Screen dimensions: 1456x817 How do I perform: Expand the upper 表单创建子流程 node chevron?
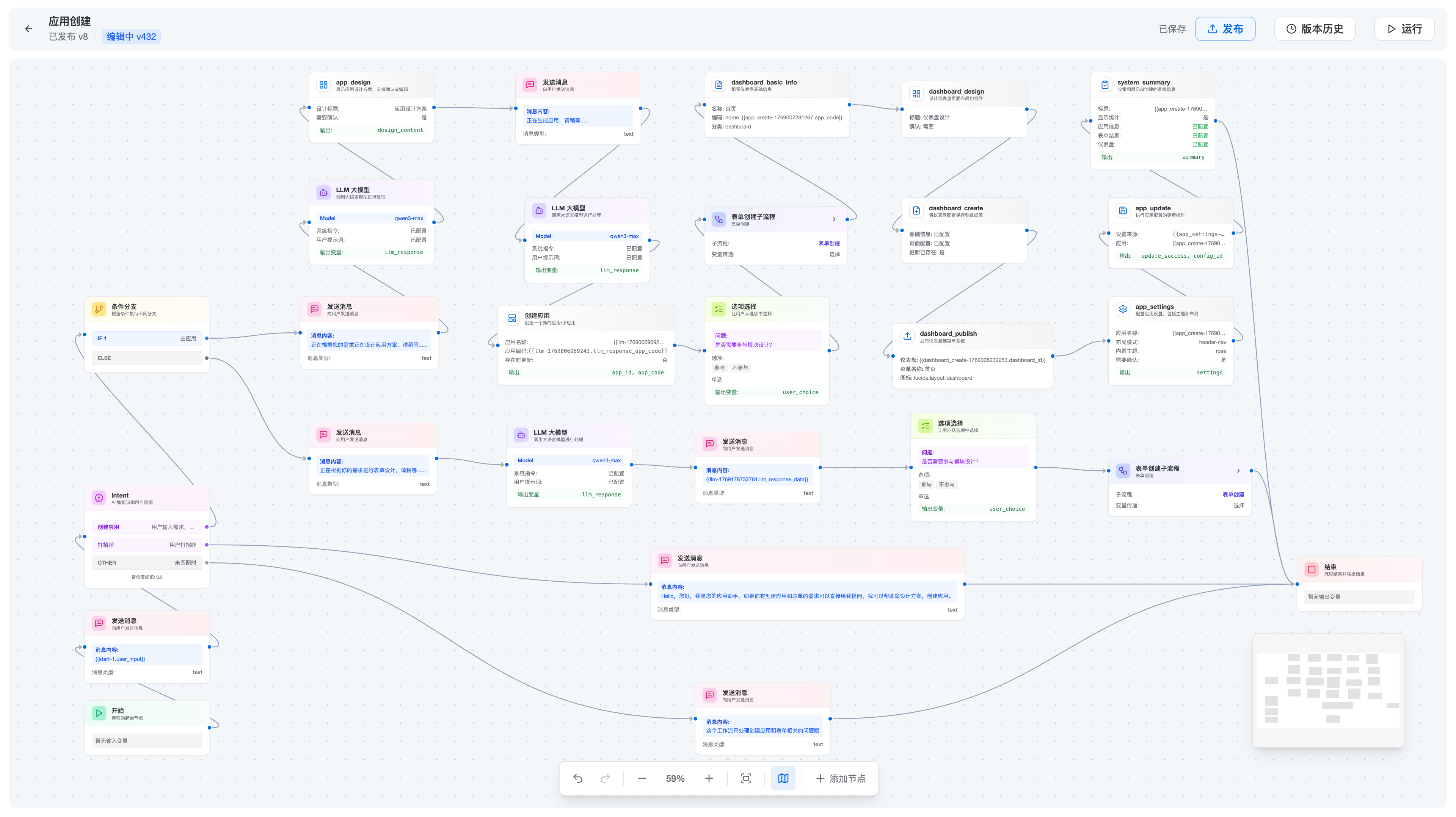[x=834, y=219]
